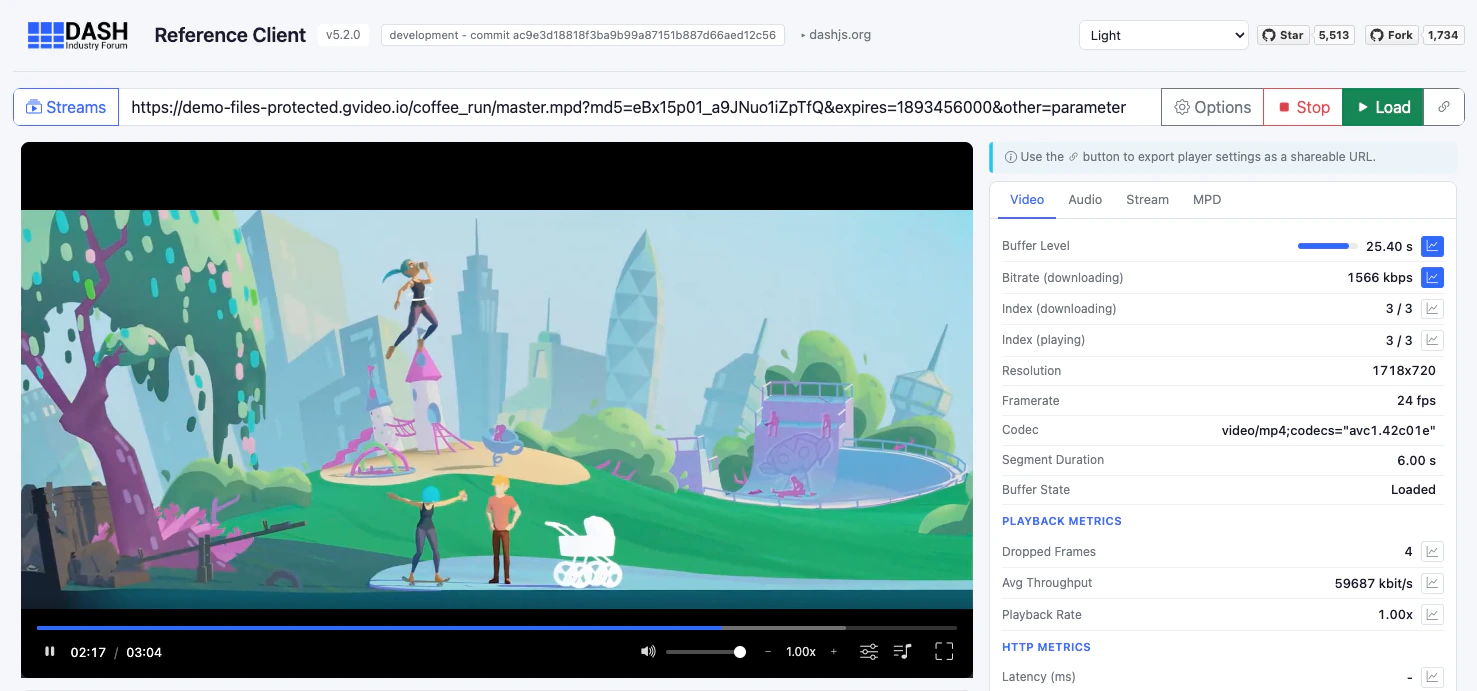Star the project on GitHub
The width and height of the screenshot is (1477, 691).
(x=1283, y=35)
